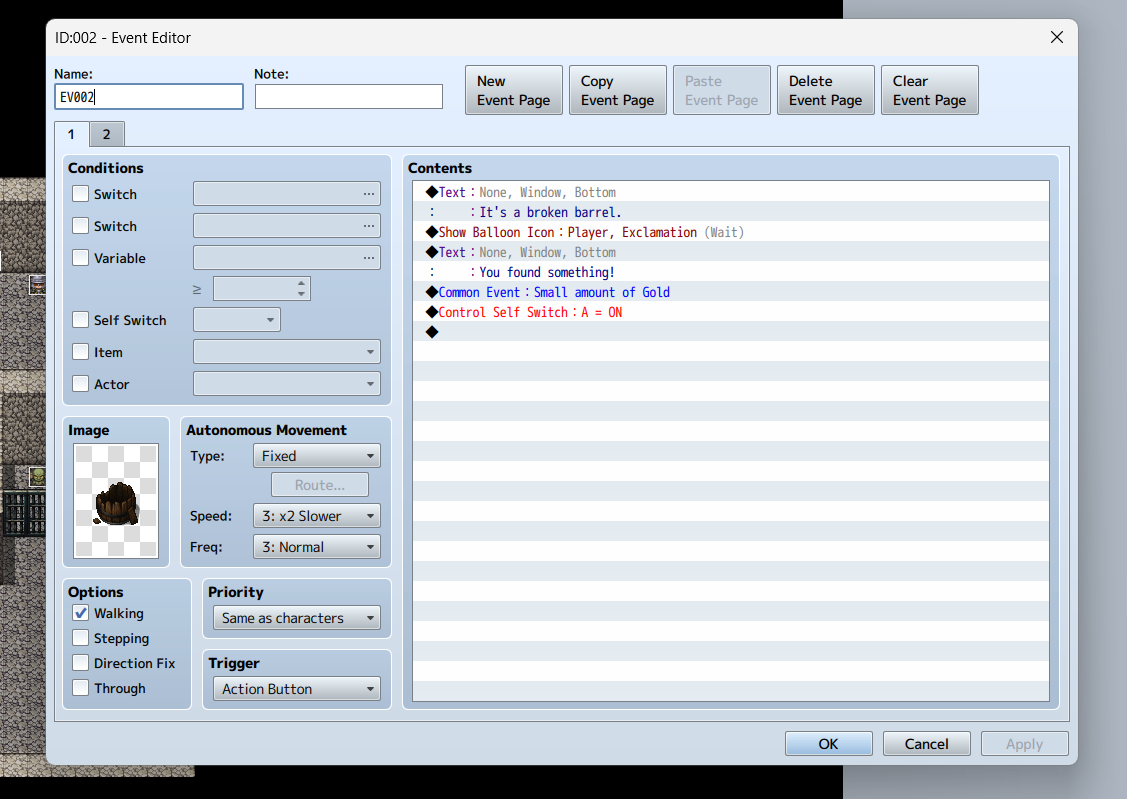
Task: Enable the Self Switch condition checkbox
Action: pyautogui.click(x=81, y=320)
